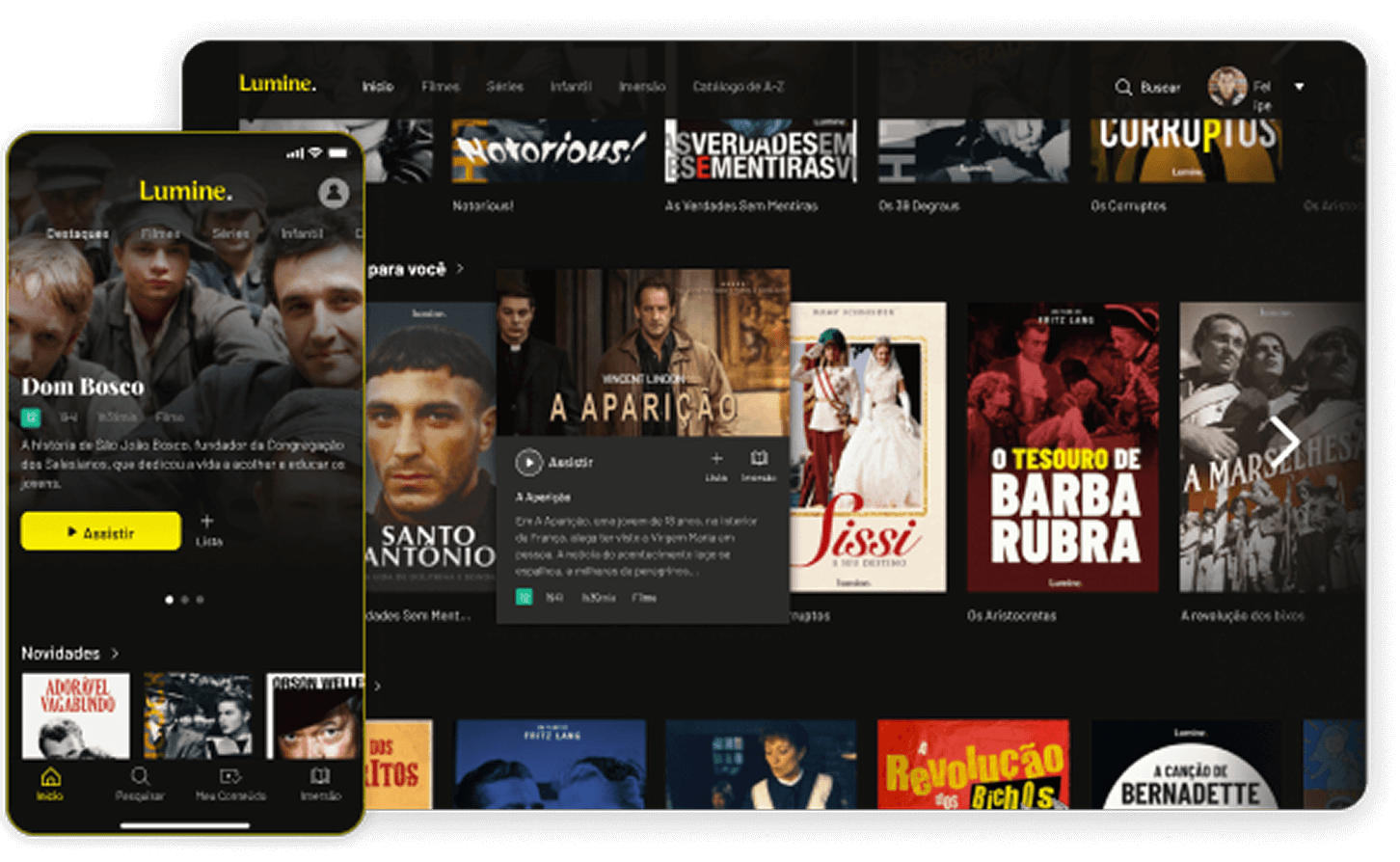Add Dom Bosco to Lista on the phone
This screenshot has height=862, width=1400.
[x=208, y=529]
